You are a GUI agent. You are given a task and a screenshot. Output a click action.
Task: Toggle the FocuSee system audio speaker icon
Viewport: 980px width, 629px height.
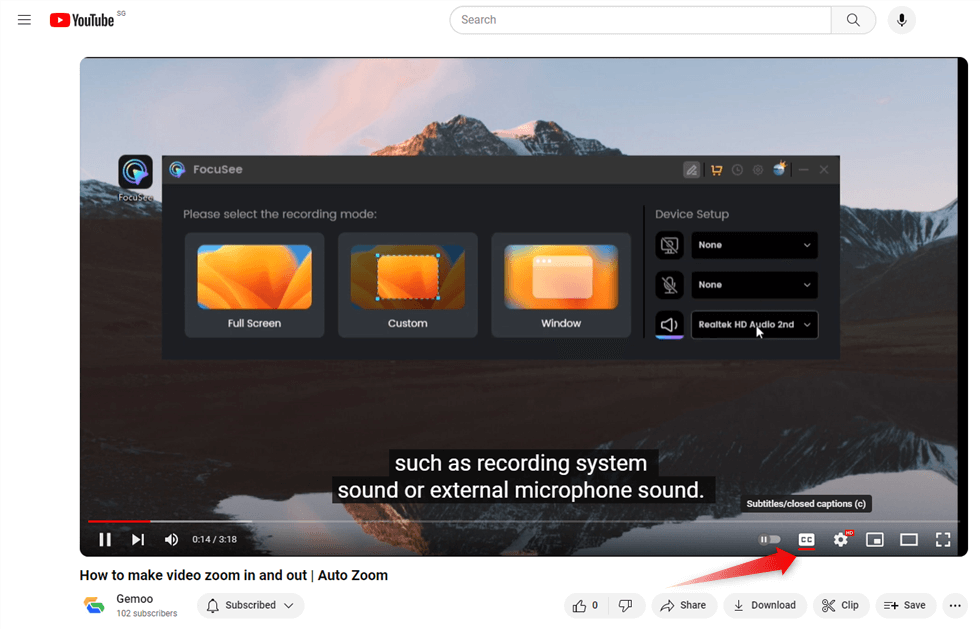point(669,325)
